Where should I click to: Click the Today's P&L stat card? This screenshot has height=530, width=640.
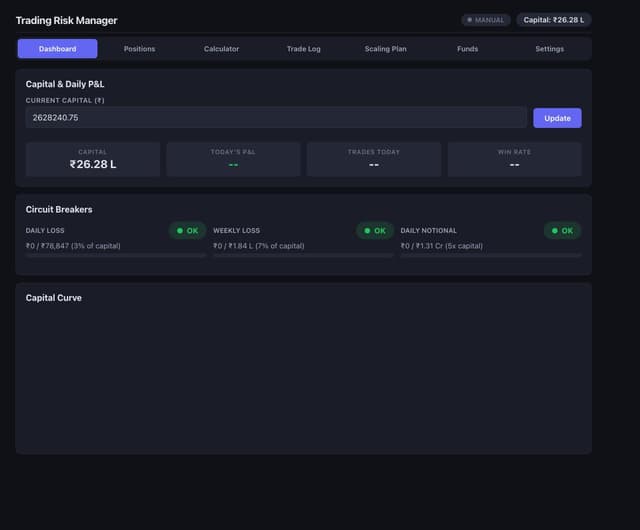tap(233, 159)
